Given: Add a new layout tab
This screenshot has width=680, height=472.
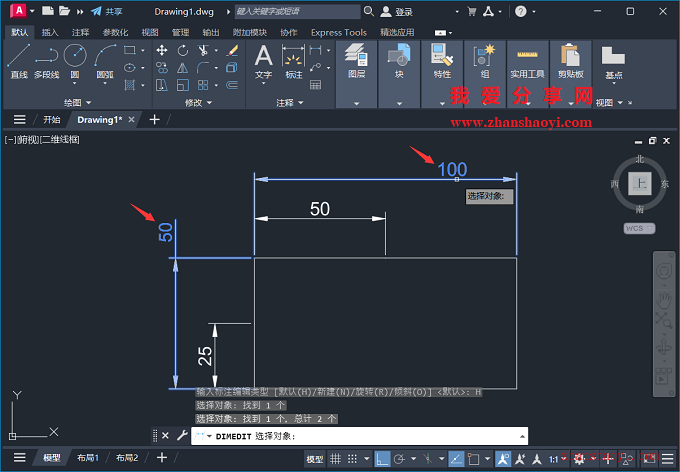Looking at the screenshot, I should (162, 457).
